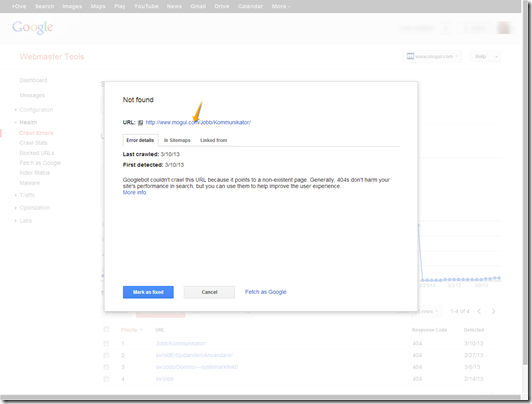
Task: Open Messages in the sidebar
Action: [x=32, y=95]
